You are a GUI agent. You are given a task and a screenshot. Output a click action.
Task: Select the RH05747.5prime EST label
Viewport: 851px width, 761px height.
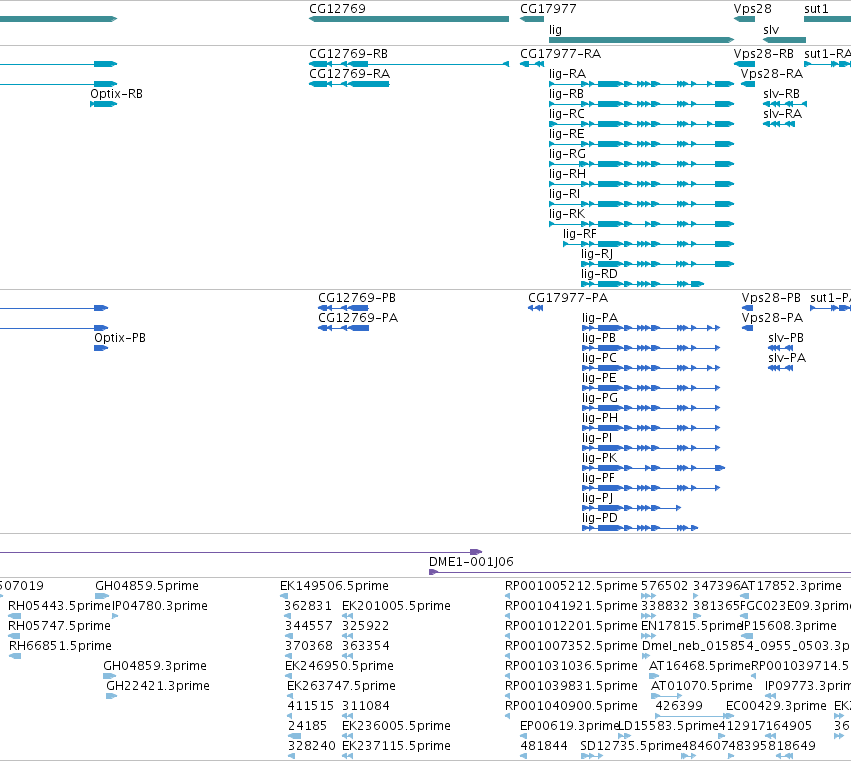coord(59,626)
